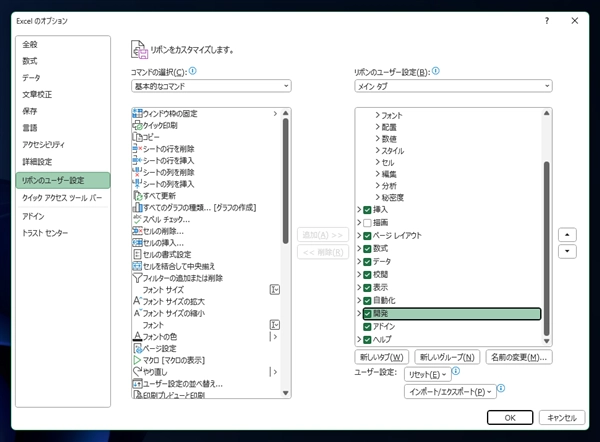Select シートの列を削除 command icon
This screenshot has width=600, height=442.
click(137, 172)
